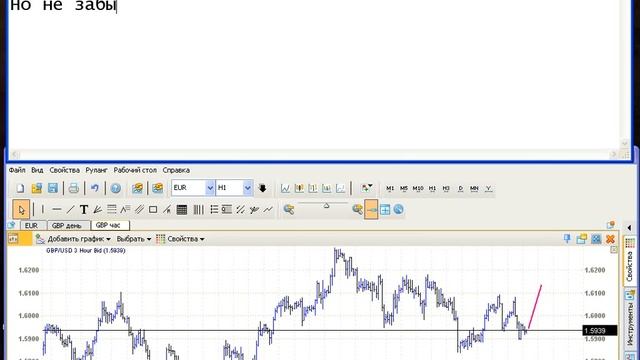Open the Файл menu

click(x=17, y=170)
